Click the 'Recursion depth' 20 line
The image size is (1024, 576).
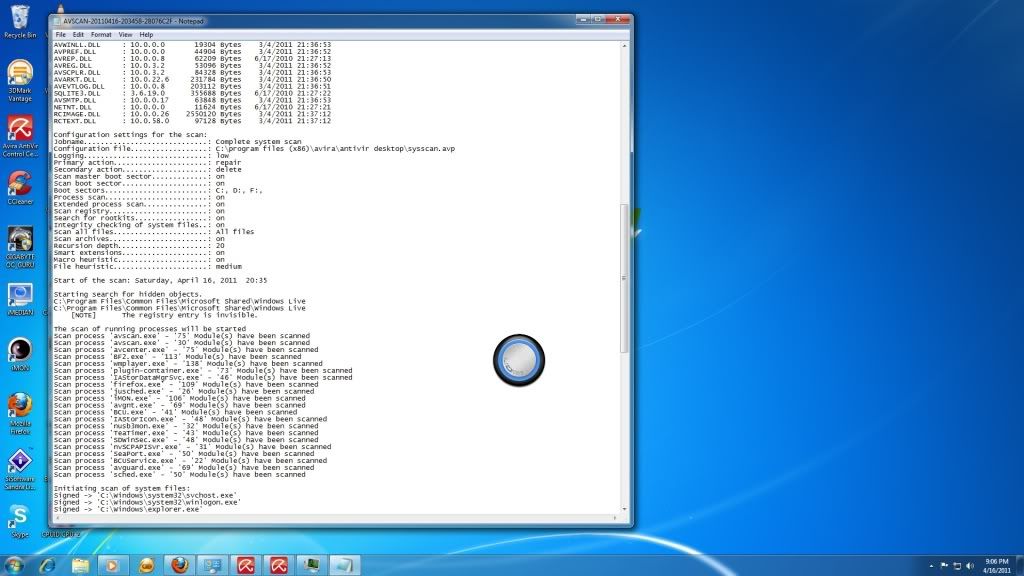click(x=139, y=246)
